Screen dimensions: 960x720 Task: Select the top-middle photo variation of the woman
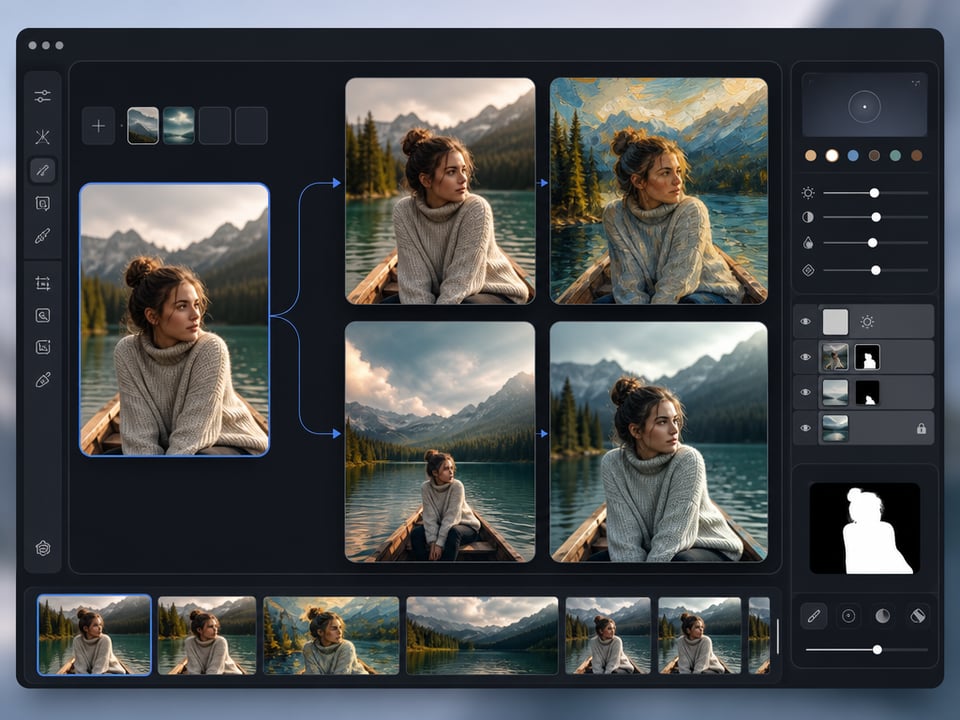pyautogui.click(x=440, y=191)
